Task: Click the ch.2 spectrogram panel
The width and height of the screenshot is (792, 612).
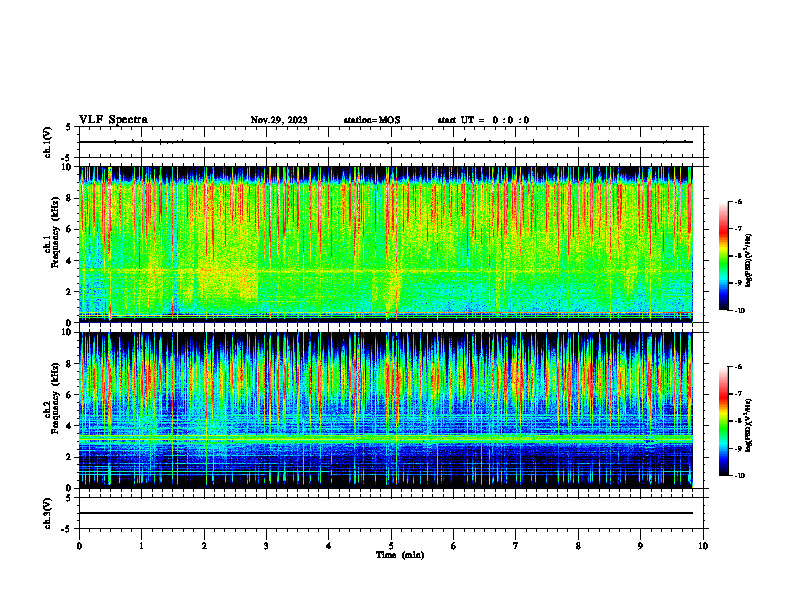Action: 386,410
